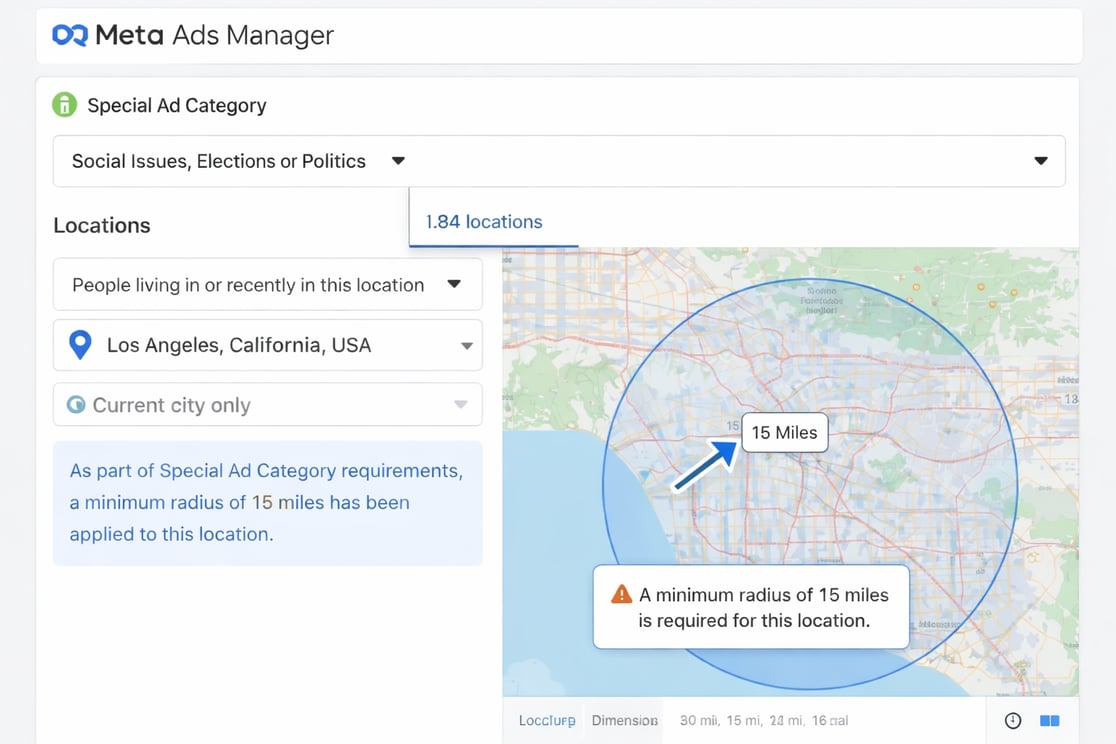Click the orange warning triangle icon
Screen dimensions: 1116x744
click(x=621, y=594)
